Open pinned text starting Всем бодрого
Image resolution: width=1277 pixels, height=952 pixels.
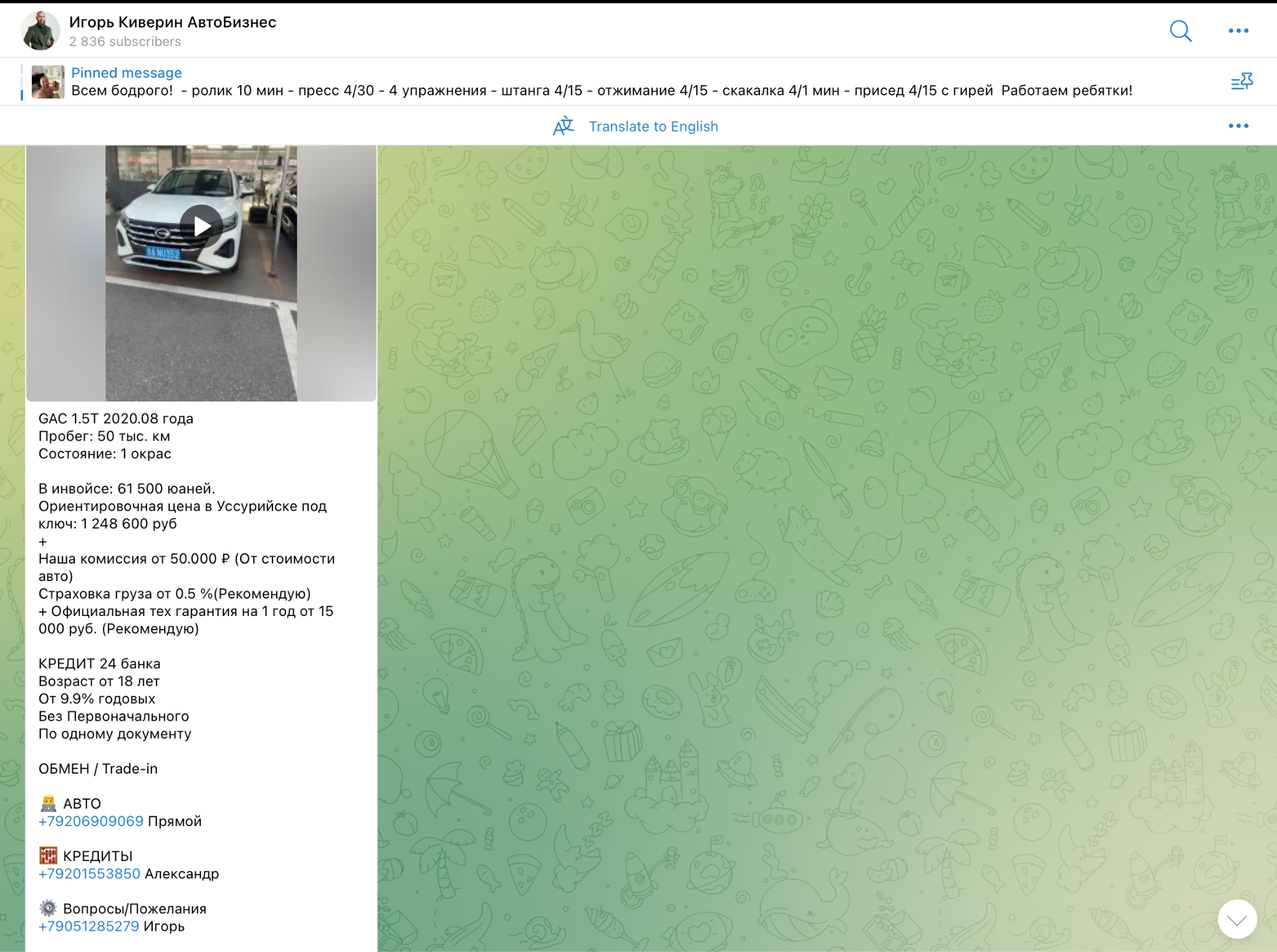click(602, 90)
